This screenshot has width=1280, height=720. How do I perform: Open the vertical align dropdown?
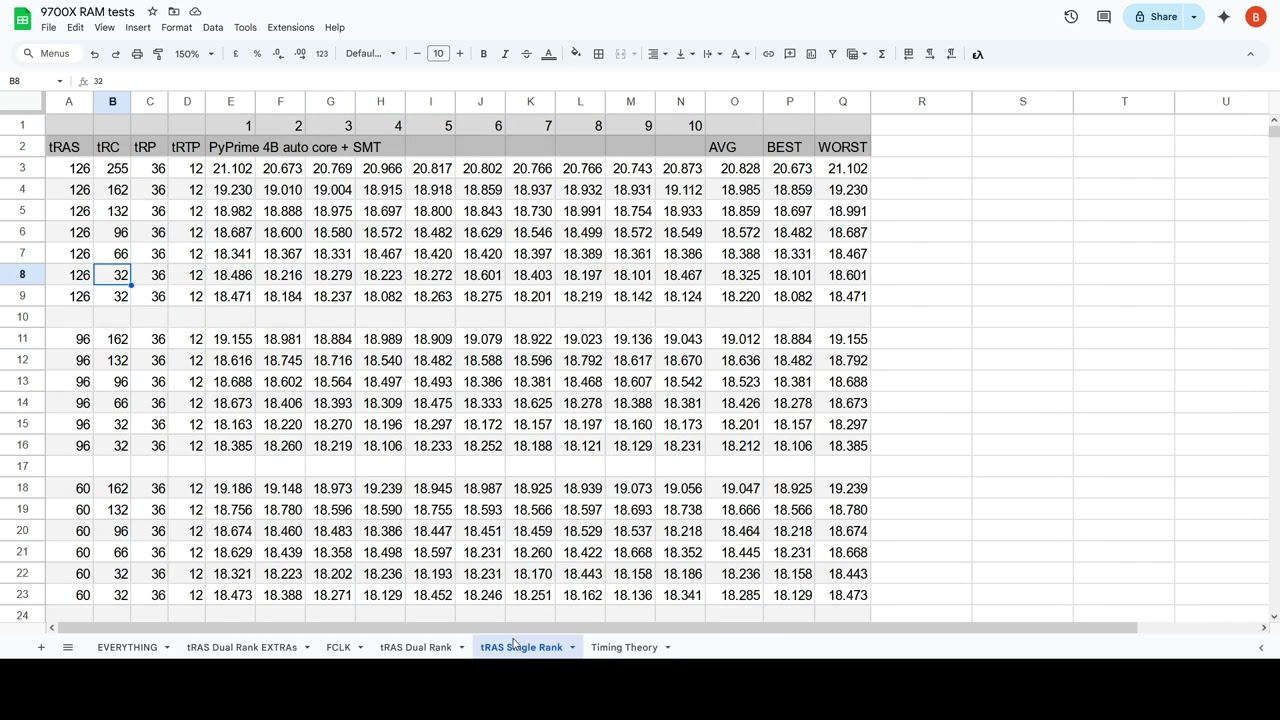[683, 54]
